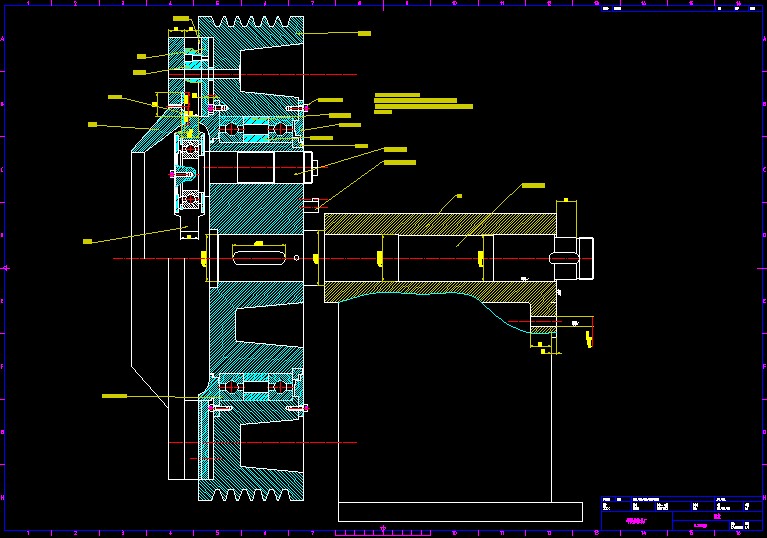
Task: Select the yellow part label at far left
Action: click(x=87, y=241)
